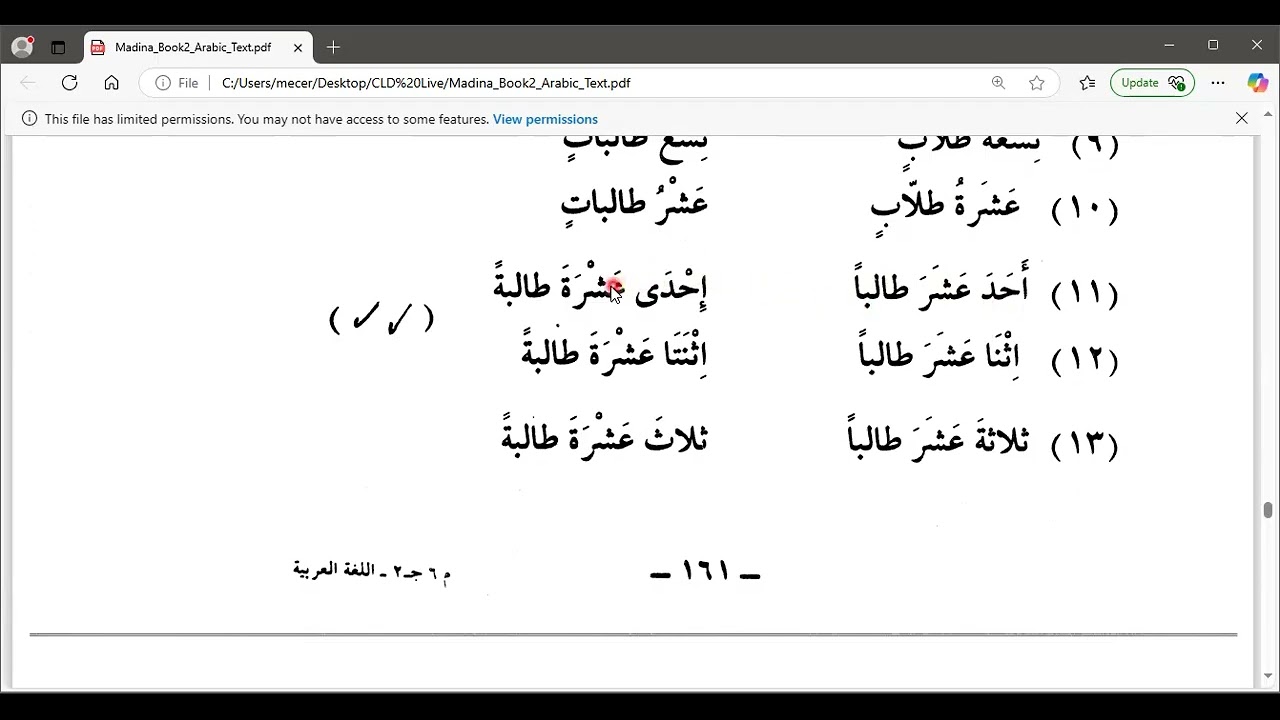Click the text ثلاثَ عَشْرَةَ طالبةً
Image resolution: width=1280 pixels, height=720 pixels.
point(605,436)
